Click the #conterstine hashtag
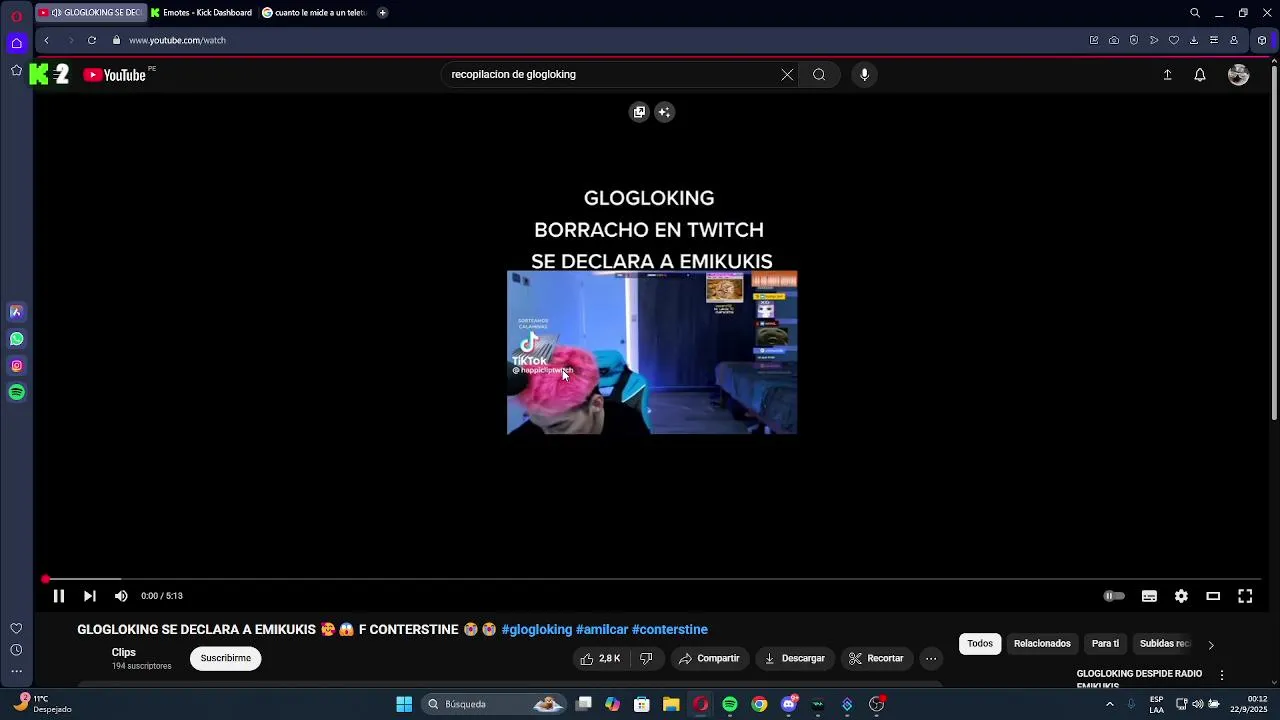The image size is (1280, 720). [670, 630]
